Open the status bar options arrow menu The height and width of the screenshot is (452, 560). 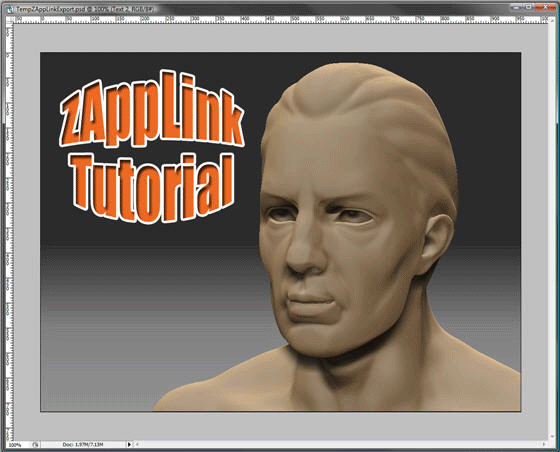point(129,445)
